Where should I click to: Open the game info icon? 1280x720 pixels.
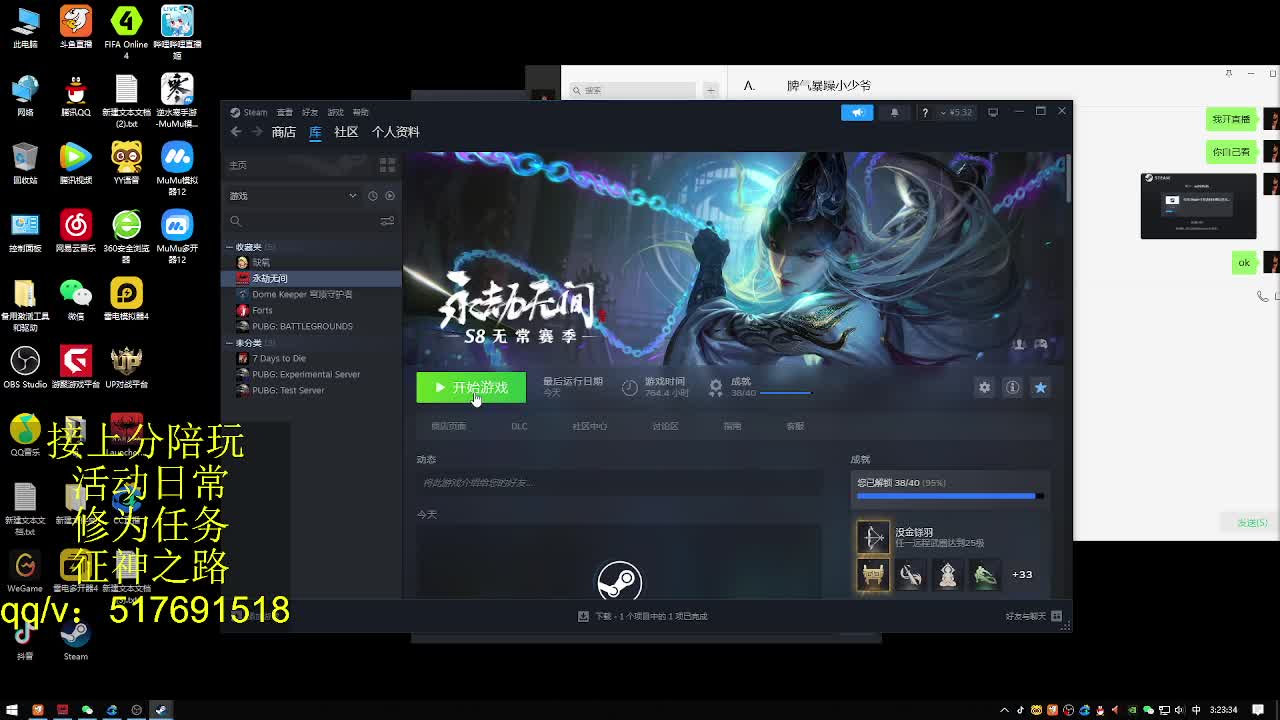point(1012,388)
